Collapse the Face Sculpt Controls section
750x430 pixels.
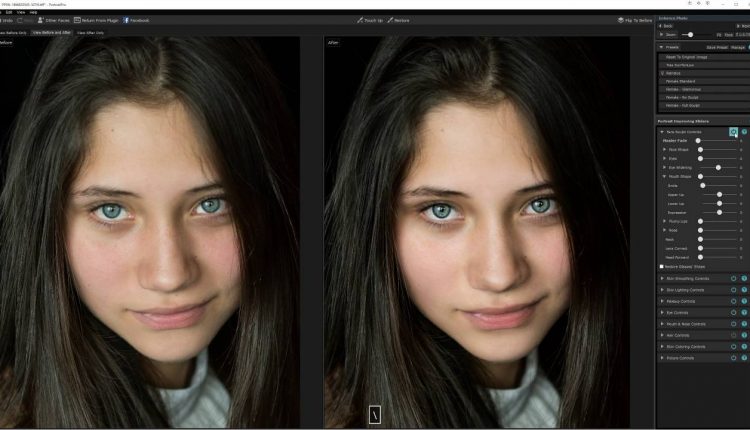(x=662, y=132)
